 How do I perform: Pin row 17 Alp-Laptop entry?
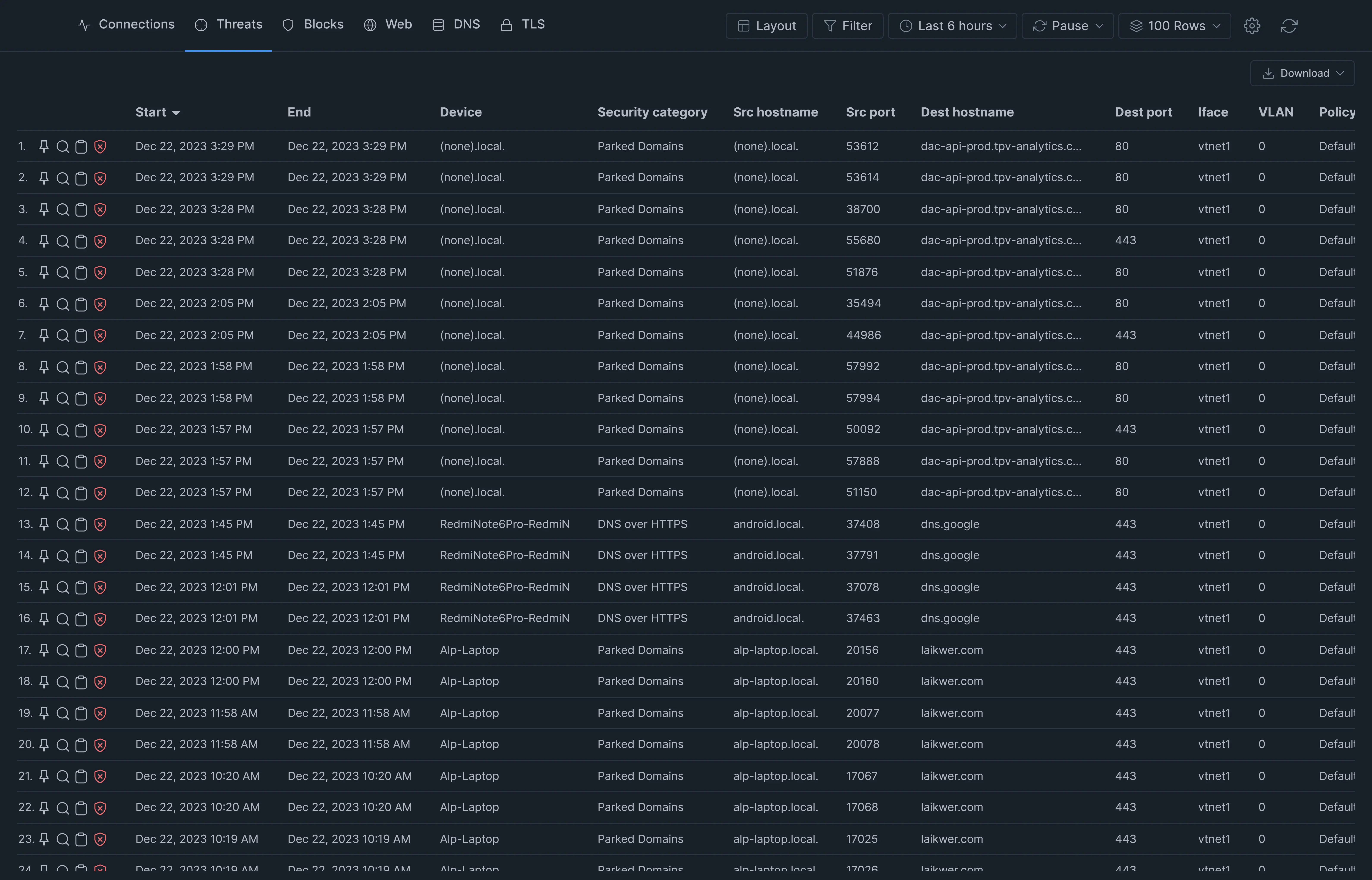click(44, 650)
